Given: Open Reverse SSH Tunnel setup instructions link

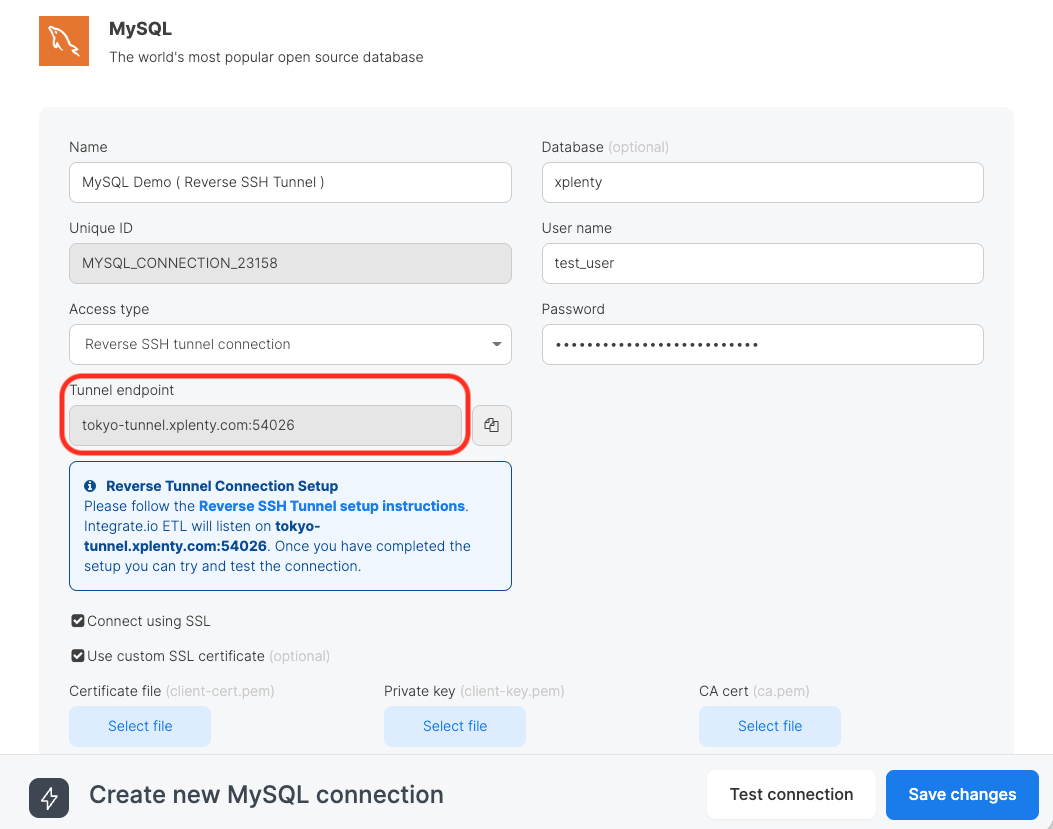Looking at the screenshot, I should pyautogui.click(x=331, y=506).
